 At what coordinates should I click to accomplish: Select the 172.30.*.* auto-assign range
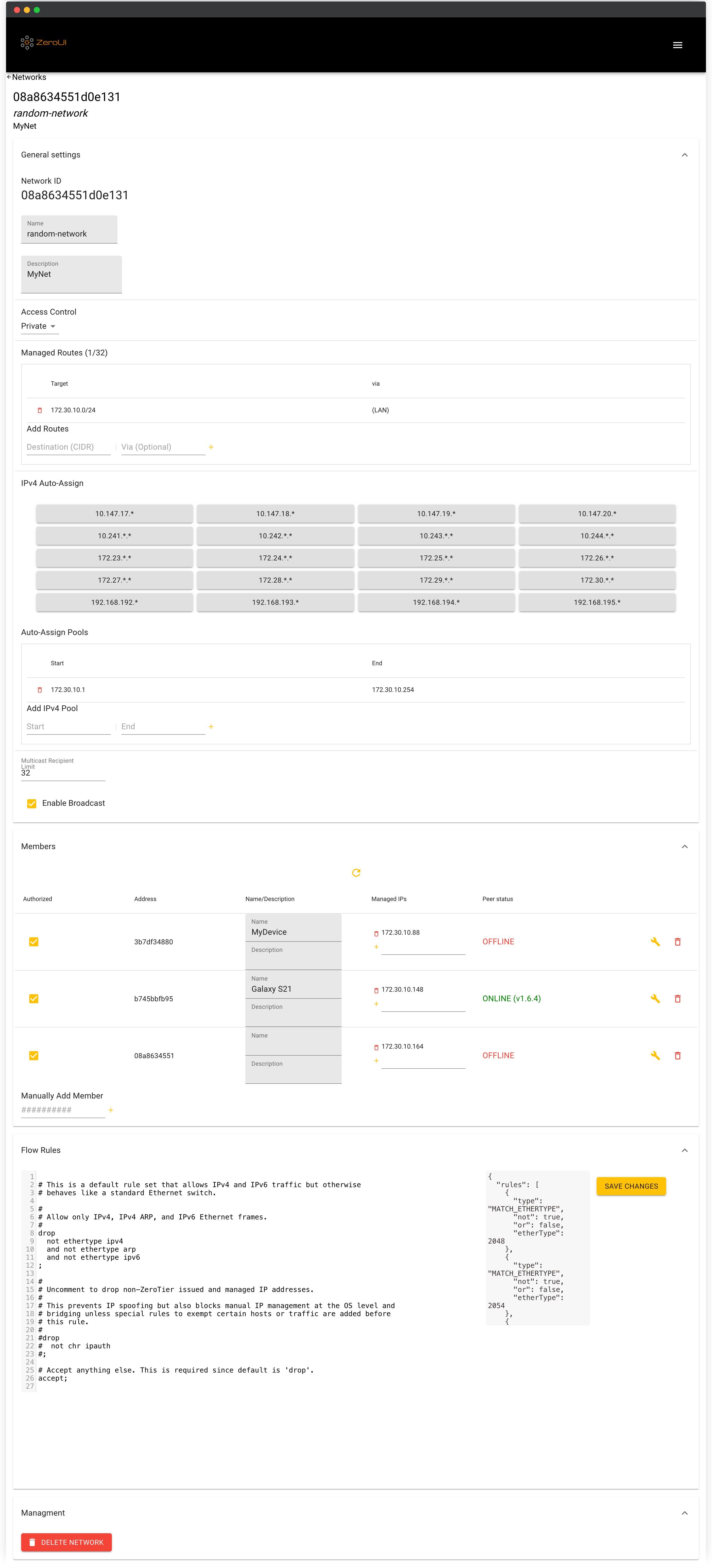(596, 580)
